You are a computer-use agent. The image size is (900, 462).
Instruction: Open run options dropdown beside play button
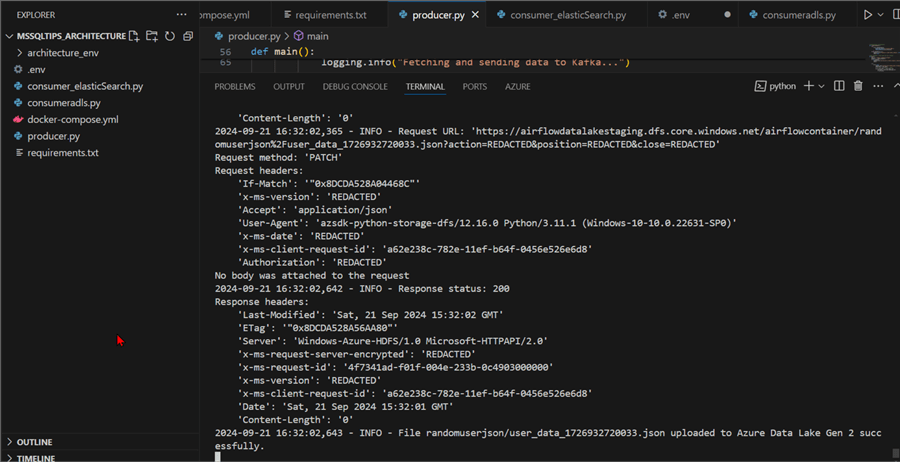coord(882,15)
